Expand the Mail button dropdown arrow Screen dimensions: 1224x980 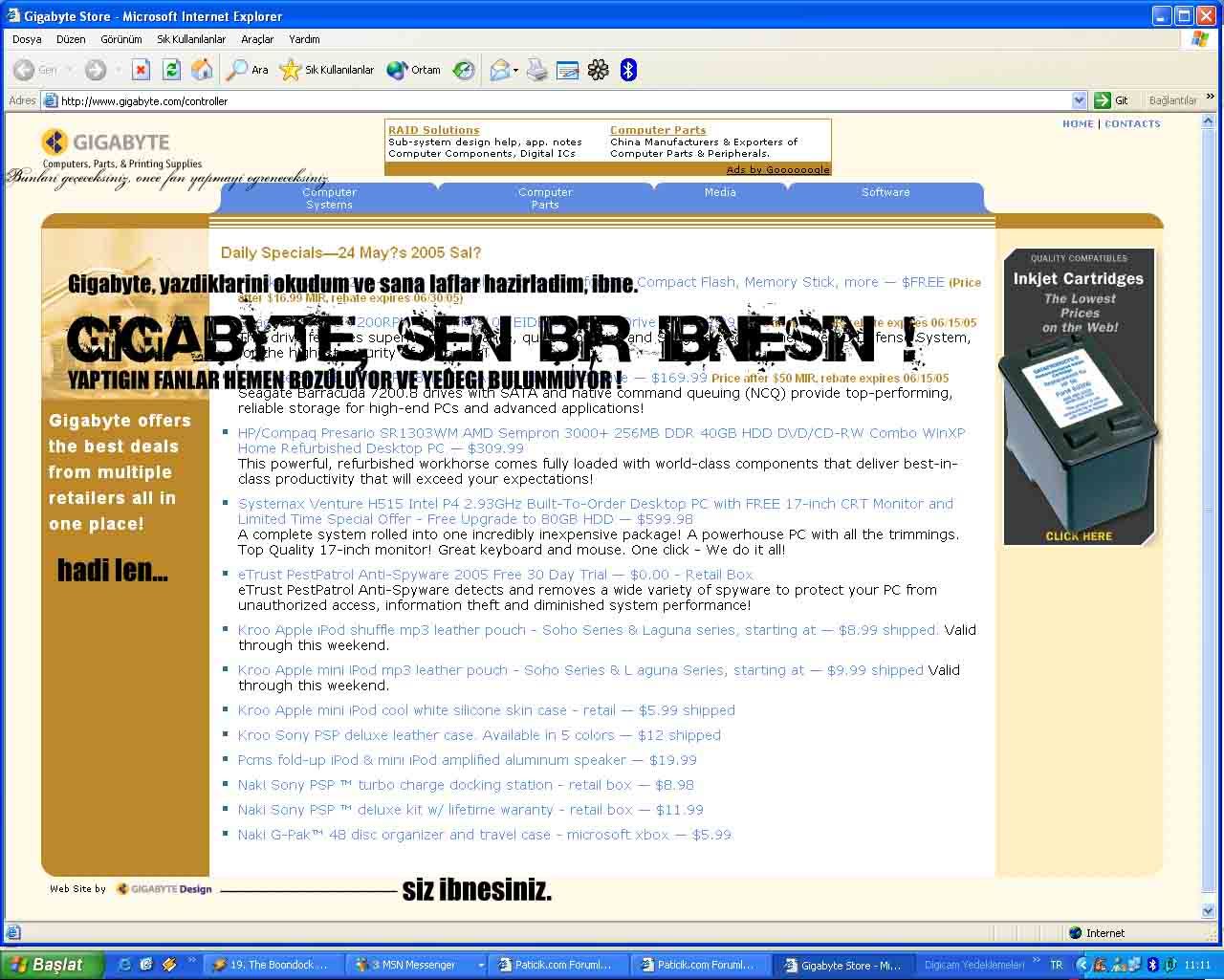click(515, 70)
